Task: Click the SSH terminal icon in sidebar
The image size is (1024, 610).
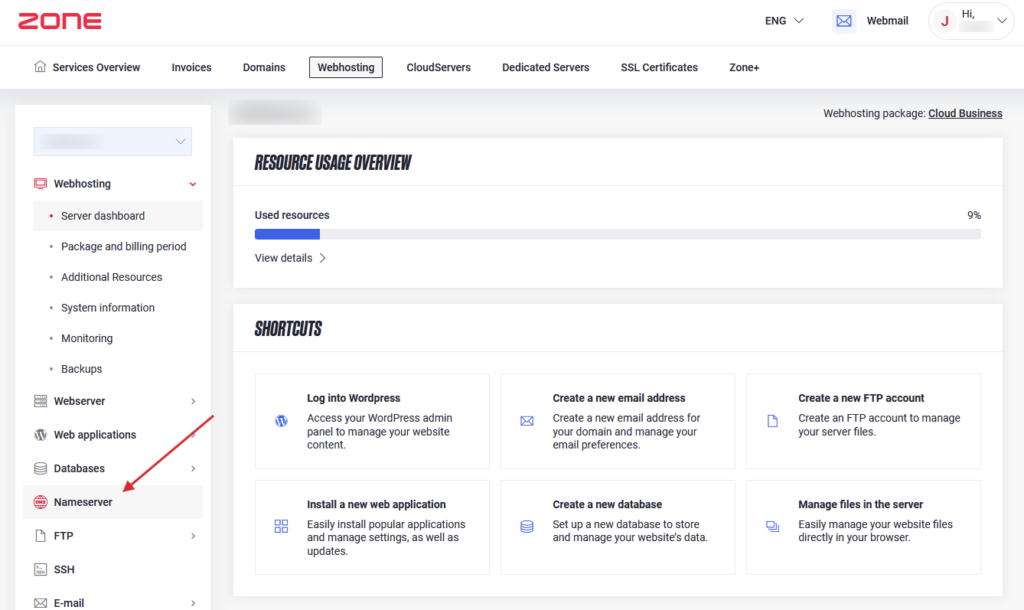Action: [41, 570]
